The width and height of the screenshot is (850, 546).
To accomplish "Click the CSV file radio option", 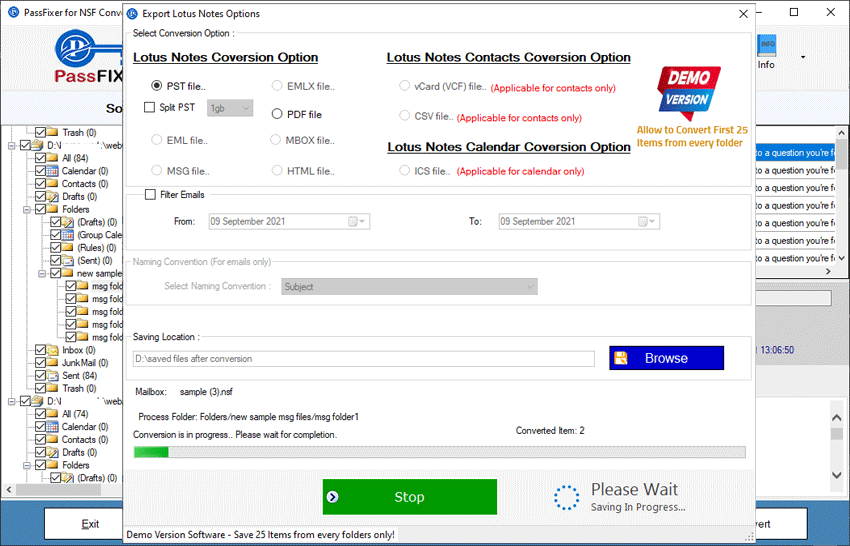I will pyautogui.click(x=404, y=115).
